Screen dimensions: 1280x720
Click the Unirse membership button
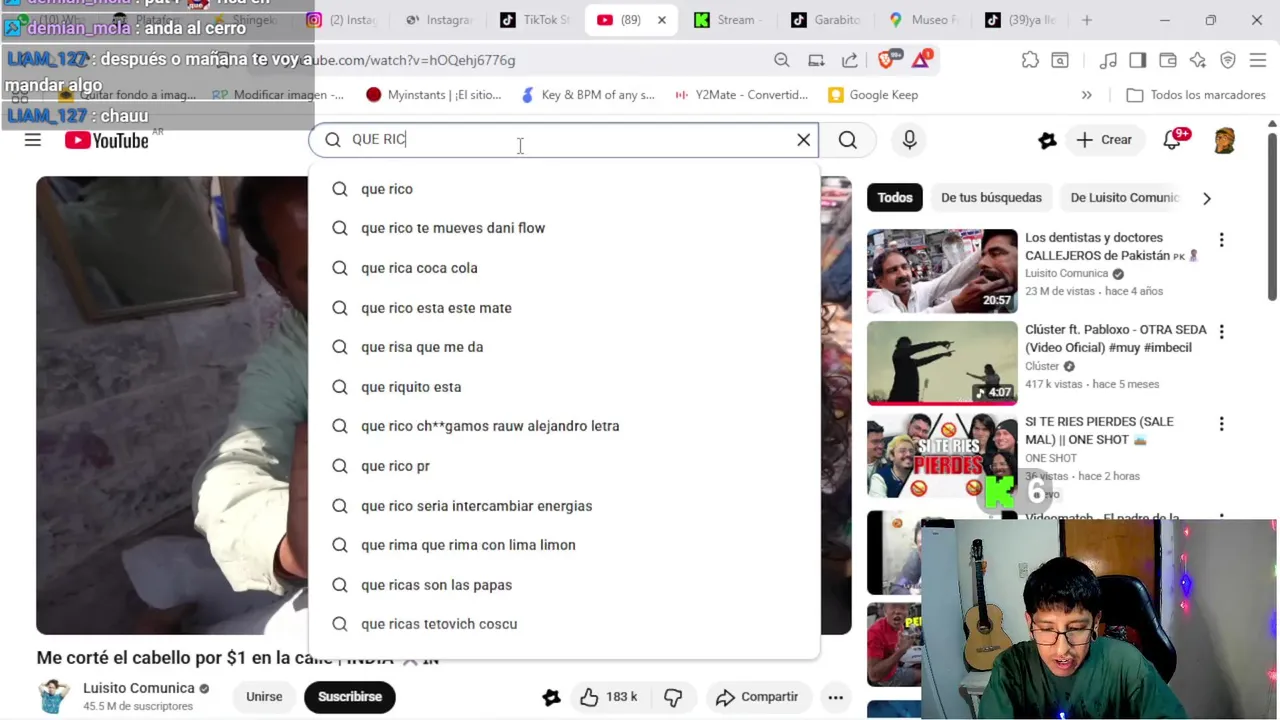click(x=264, y=697)
